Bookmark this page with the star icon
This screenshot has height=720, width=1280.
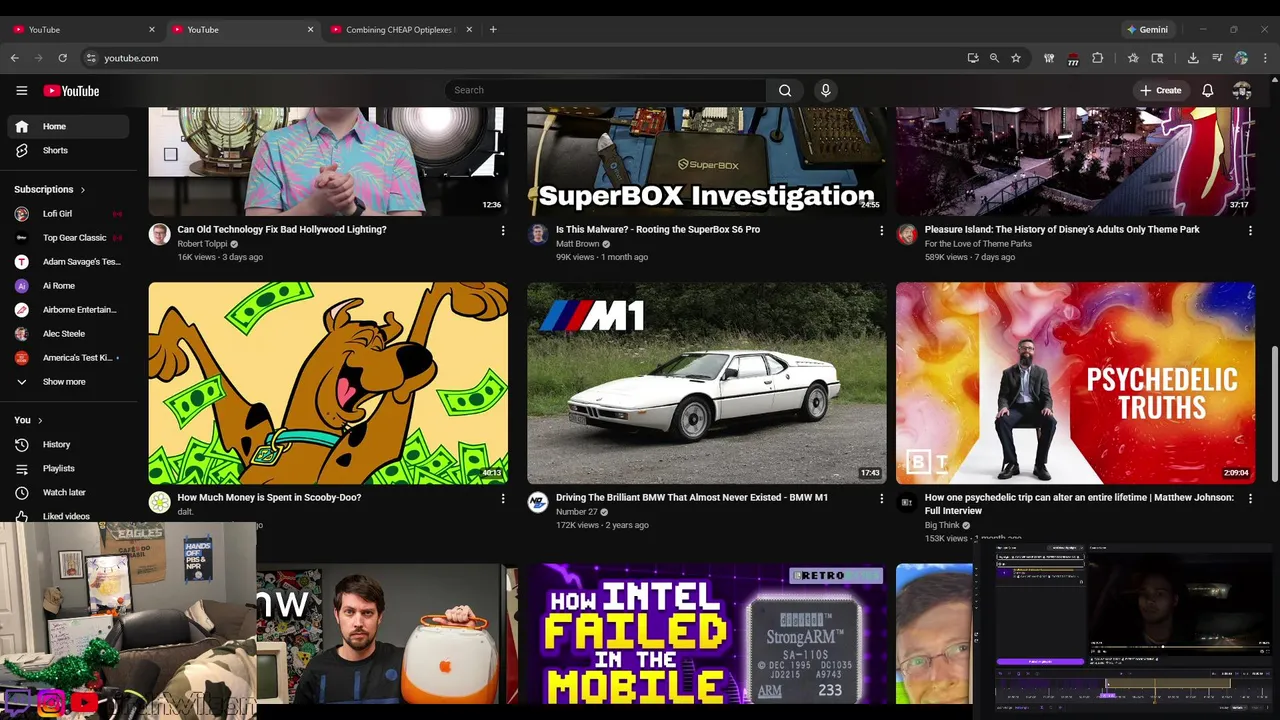pos(1016,58)
